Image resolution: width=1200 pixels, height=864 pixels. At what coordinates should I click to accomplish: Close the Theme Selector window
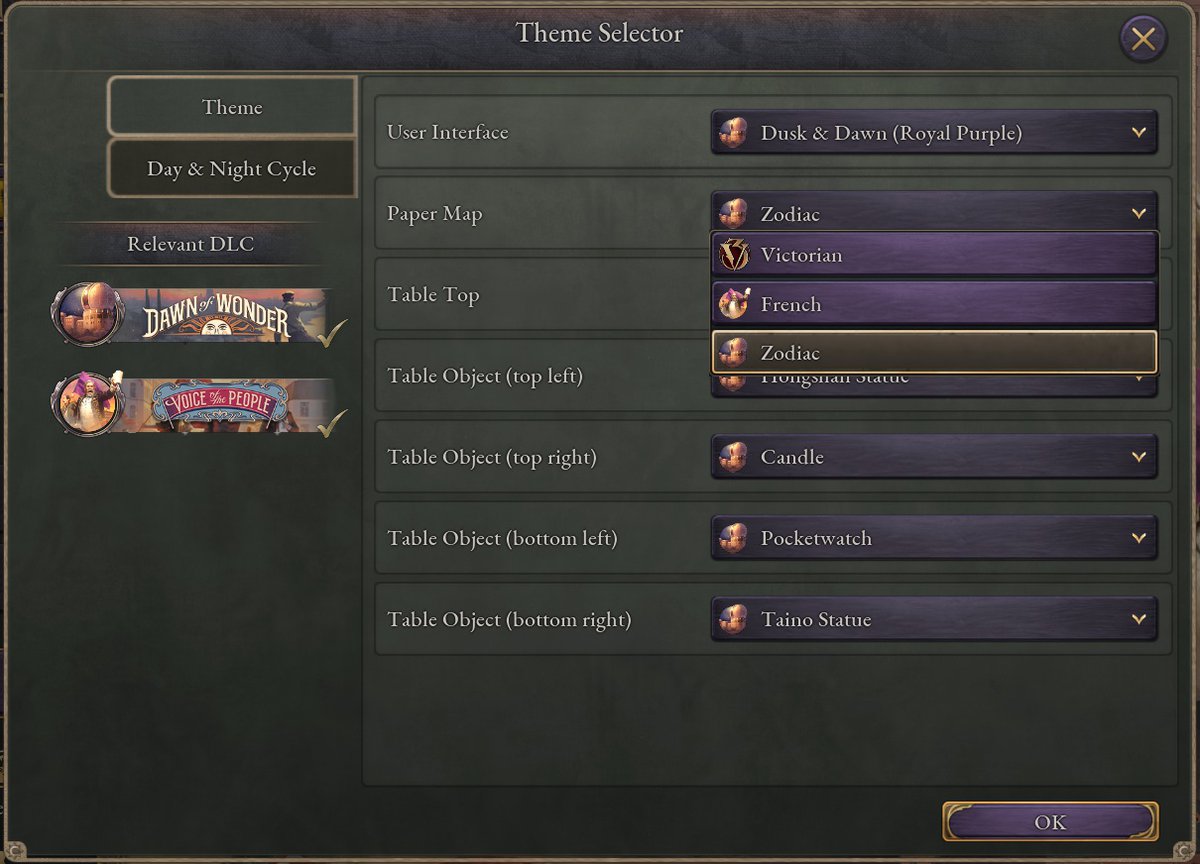pyautogui.click(x=1143, y=39)
